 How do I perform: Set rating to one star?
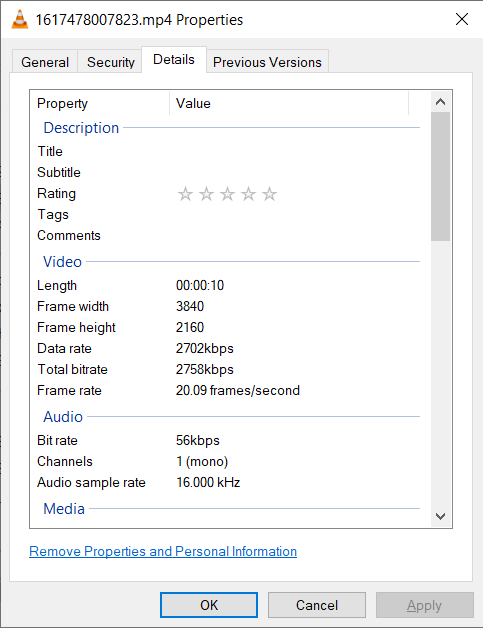click(x=185, y=194)
